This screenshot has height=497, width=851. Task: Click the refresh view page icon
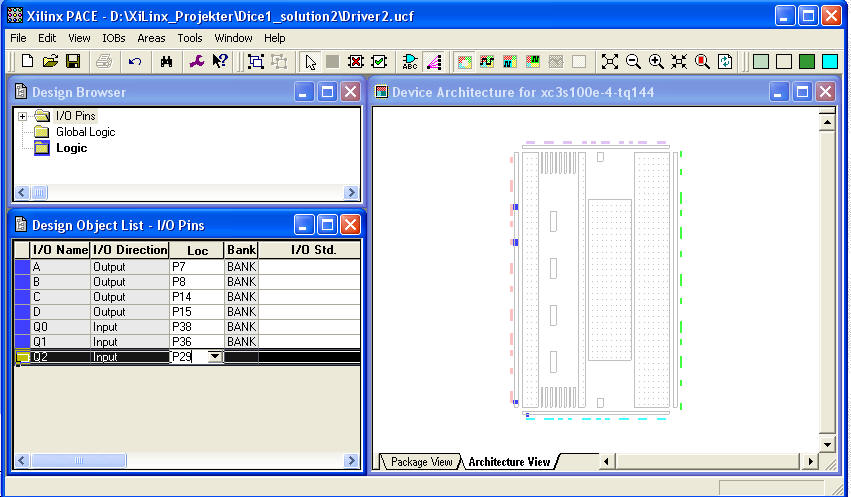coord(725,61)
